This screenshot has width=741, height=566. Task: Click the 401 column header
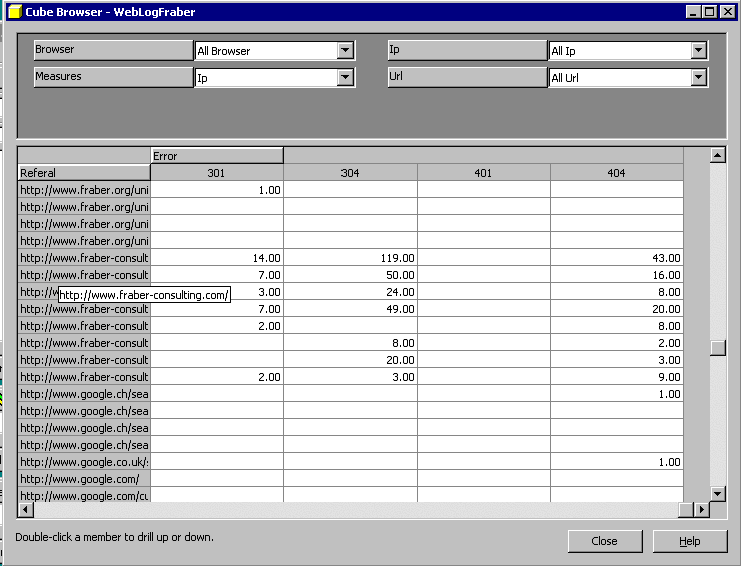point(483,173)
